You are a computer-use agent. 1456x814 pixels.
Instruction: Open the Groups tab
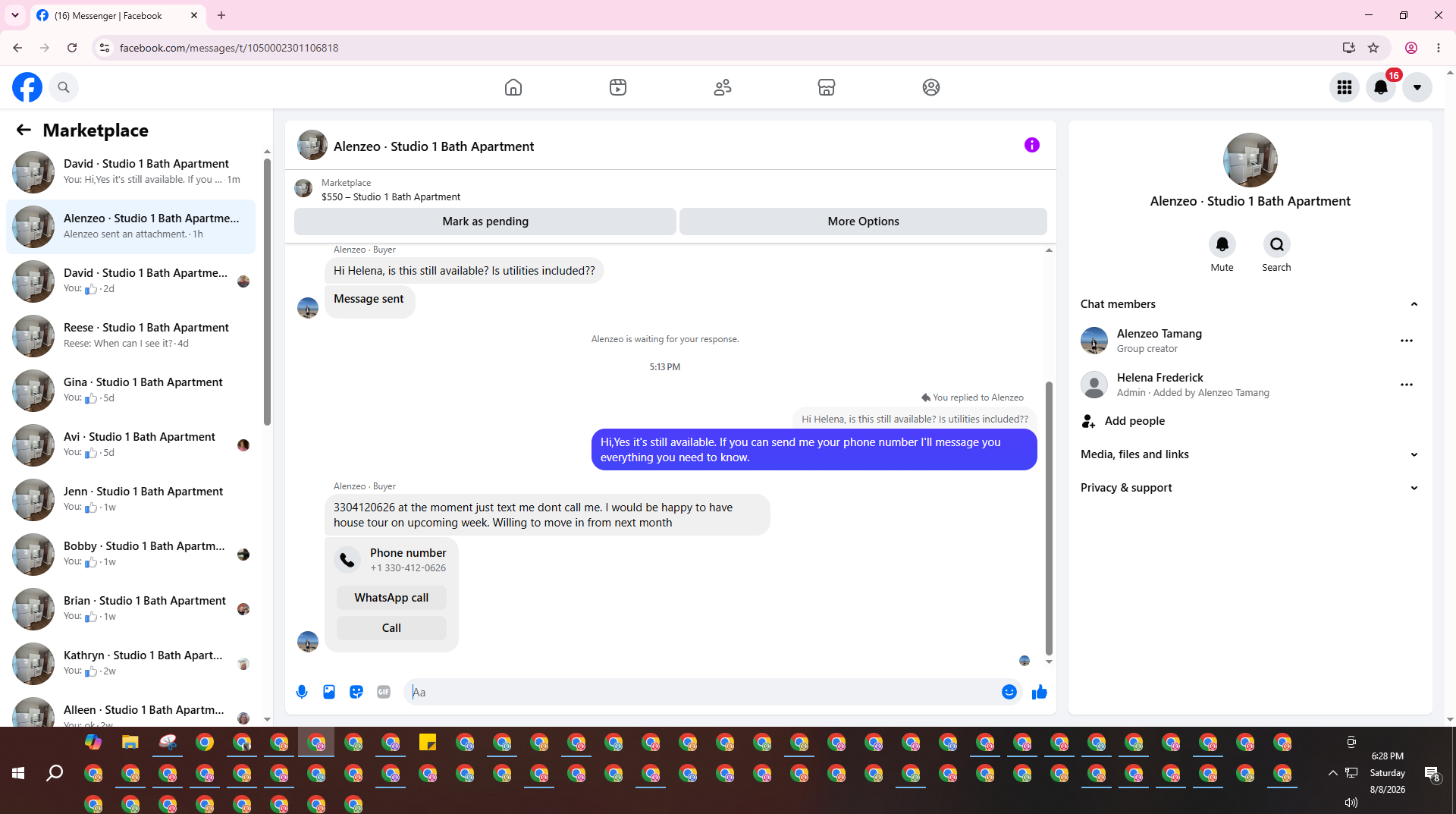pos(931,87)
